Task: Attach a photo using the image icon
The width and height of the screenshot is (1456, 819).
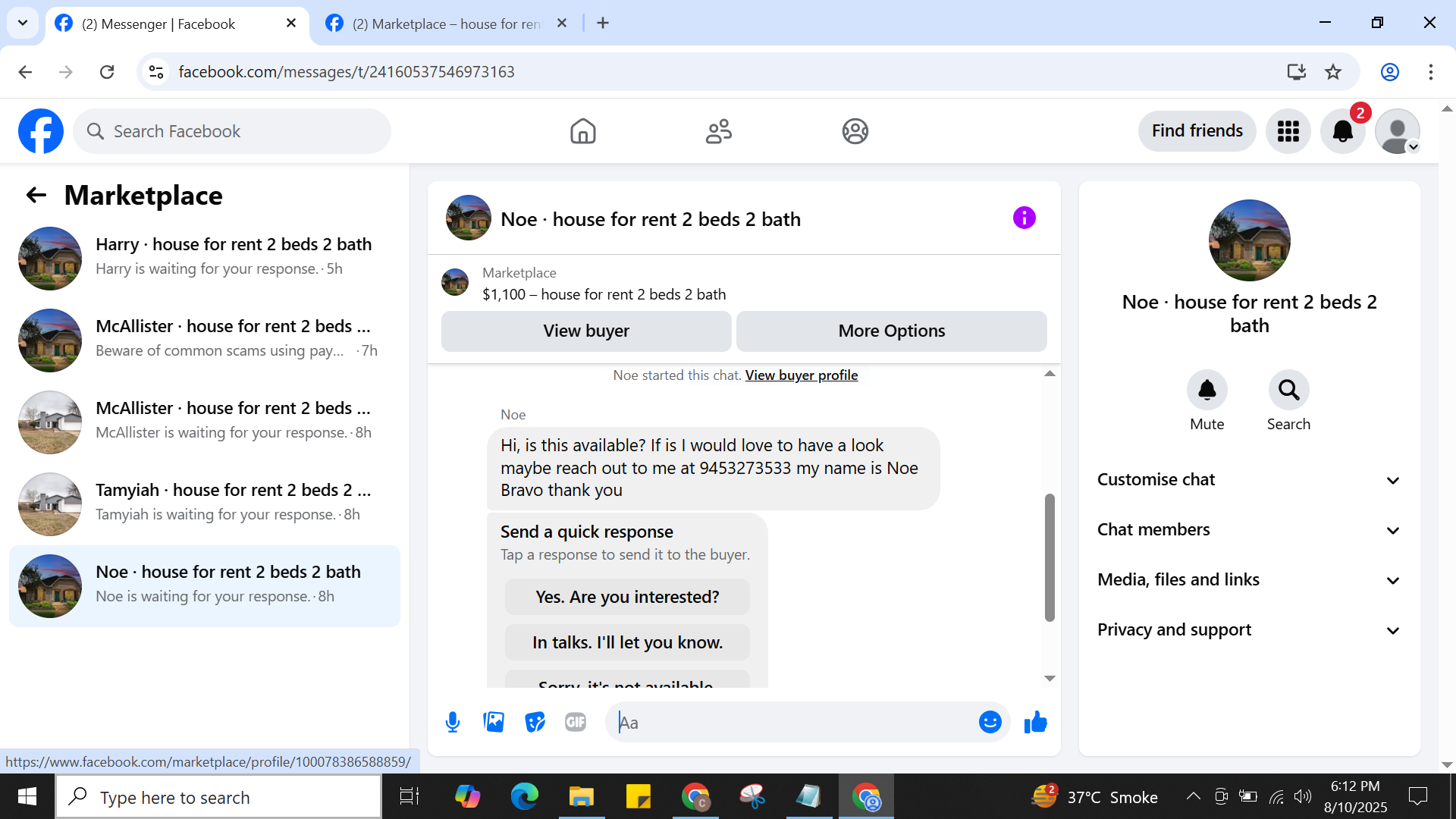Action: point(494,722)
